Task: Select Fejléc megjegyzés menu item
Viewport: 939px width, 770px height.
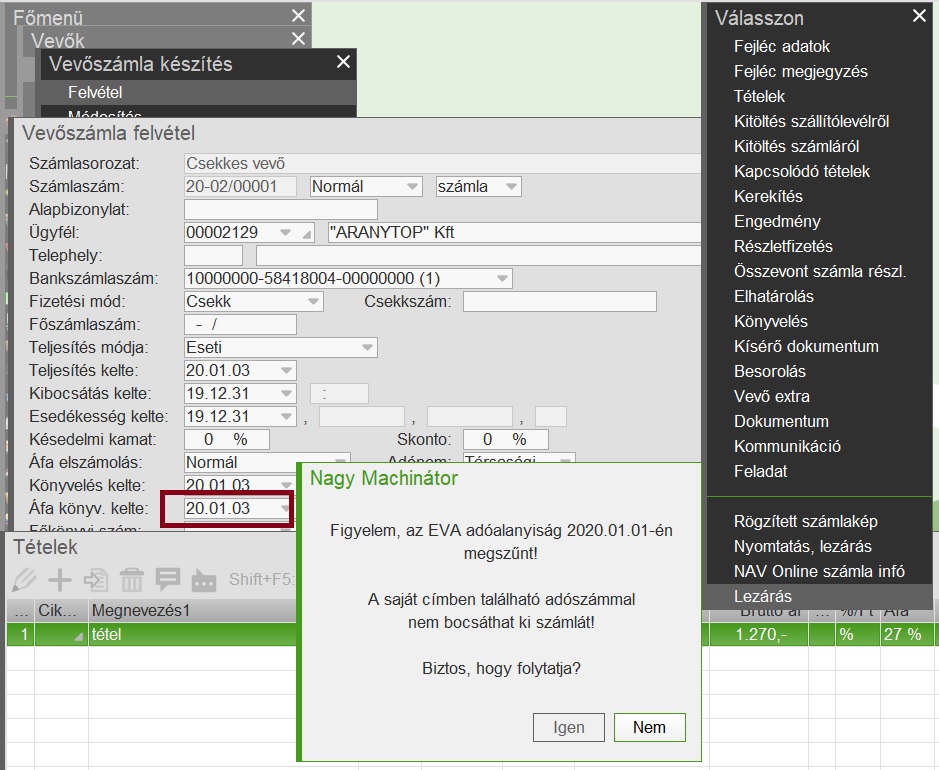Action: coord(801,71)
